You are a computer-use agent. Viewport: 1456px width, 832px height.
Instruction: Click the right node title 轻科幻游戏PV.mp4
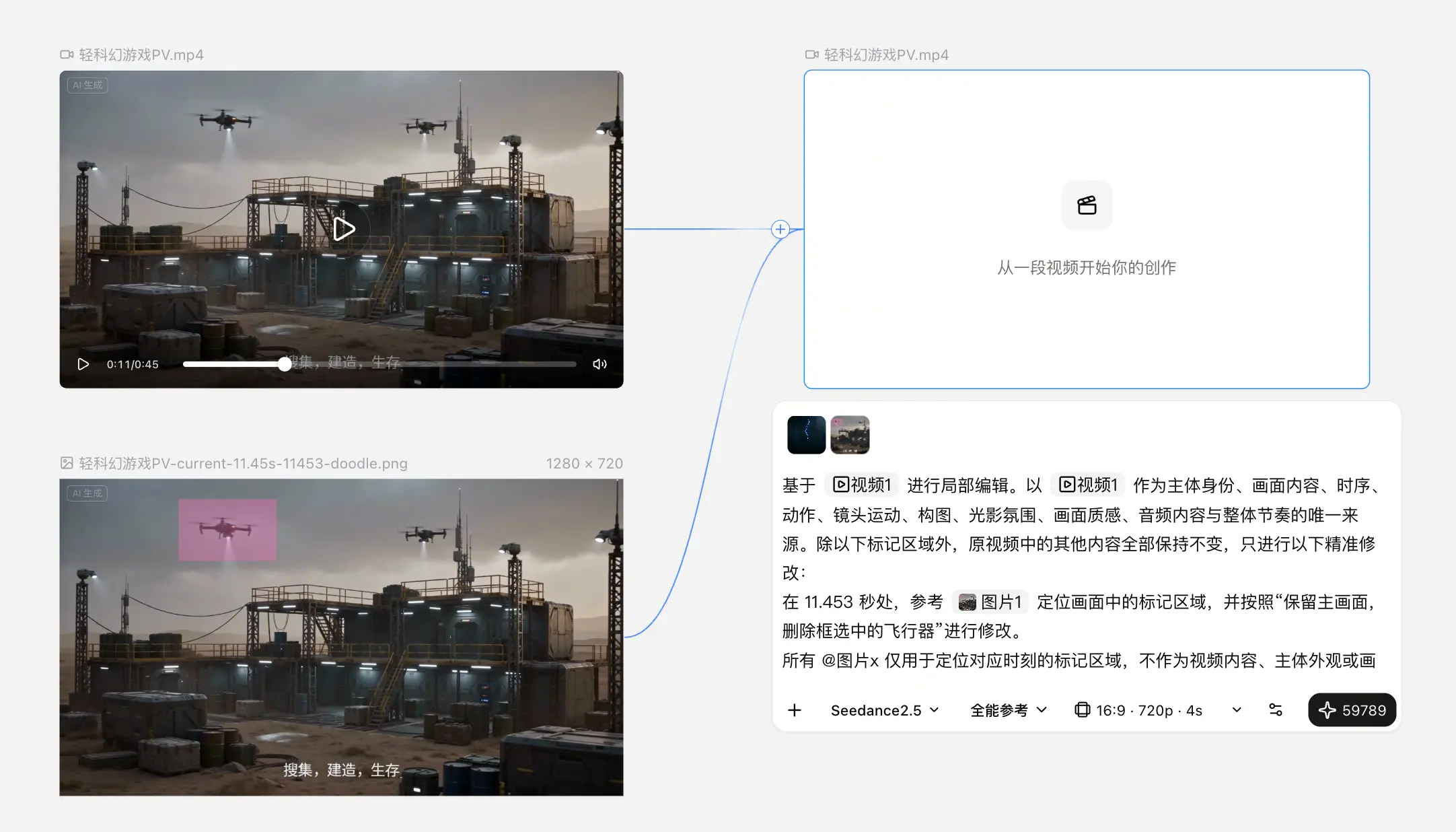[x=886, y=55]
